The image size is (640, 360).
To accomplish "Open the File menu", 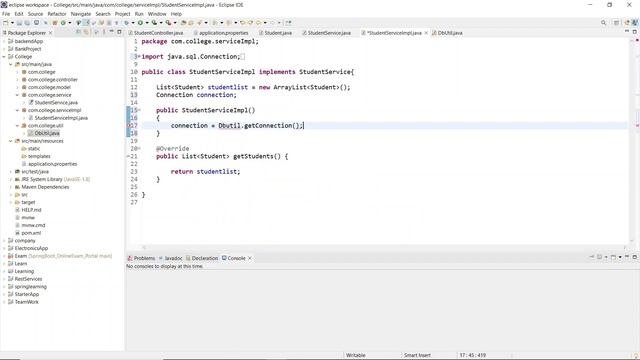I will pyautogui.click(x=6, y=14).
